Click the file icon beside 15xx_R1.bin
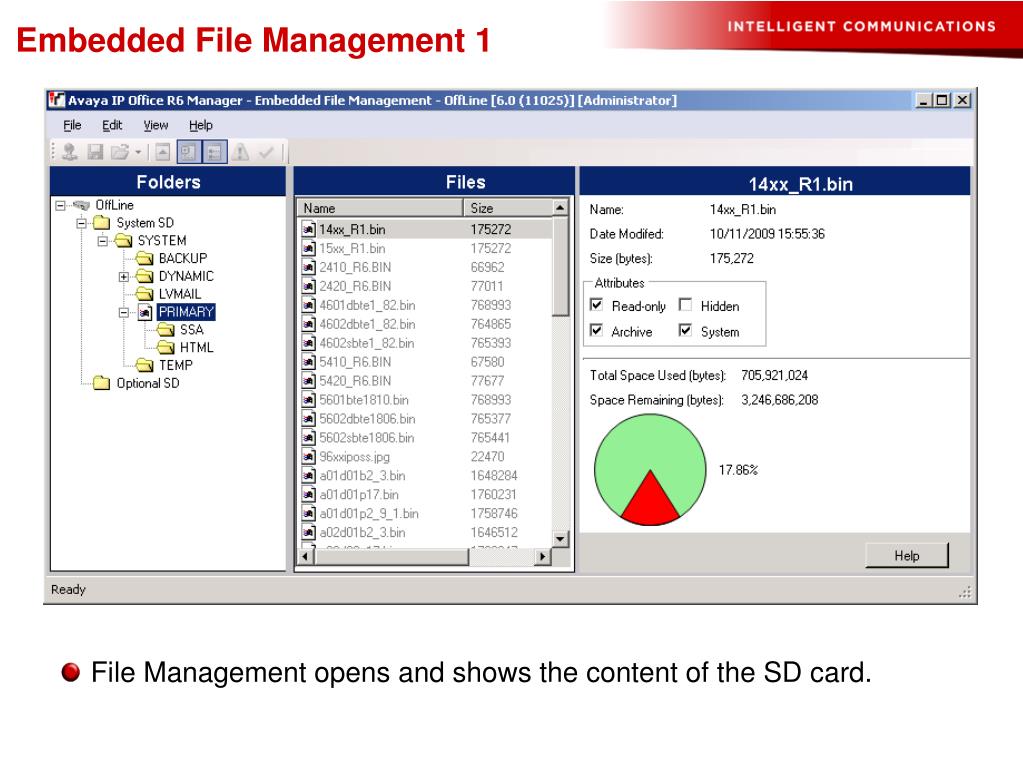Screen dimensions: 1023x768 coord(309,249)
